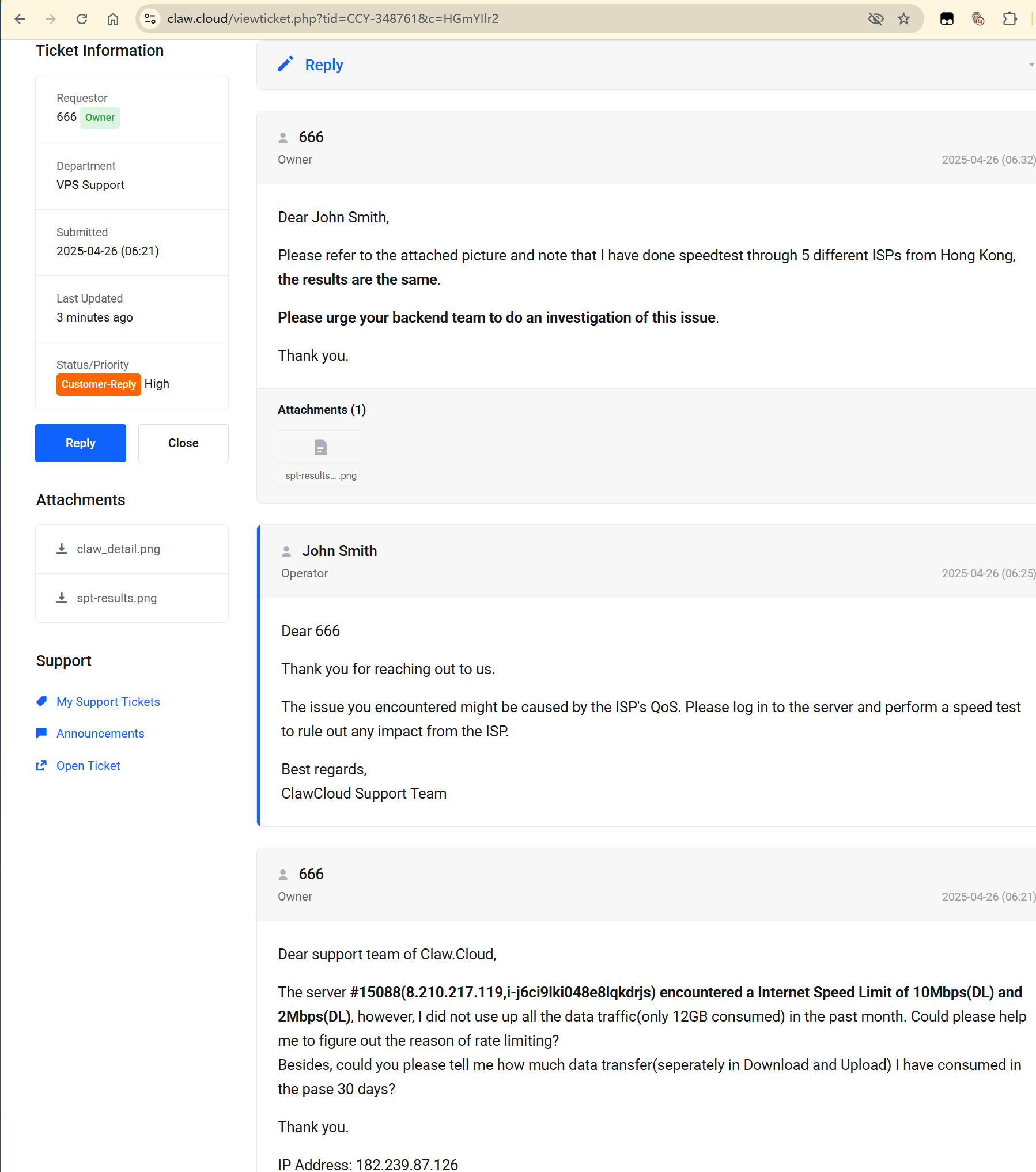
Task: Click the blue Reply button
Action: point(80,443)
